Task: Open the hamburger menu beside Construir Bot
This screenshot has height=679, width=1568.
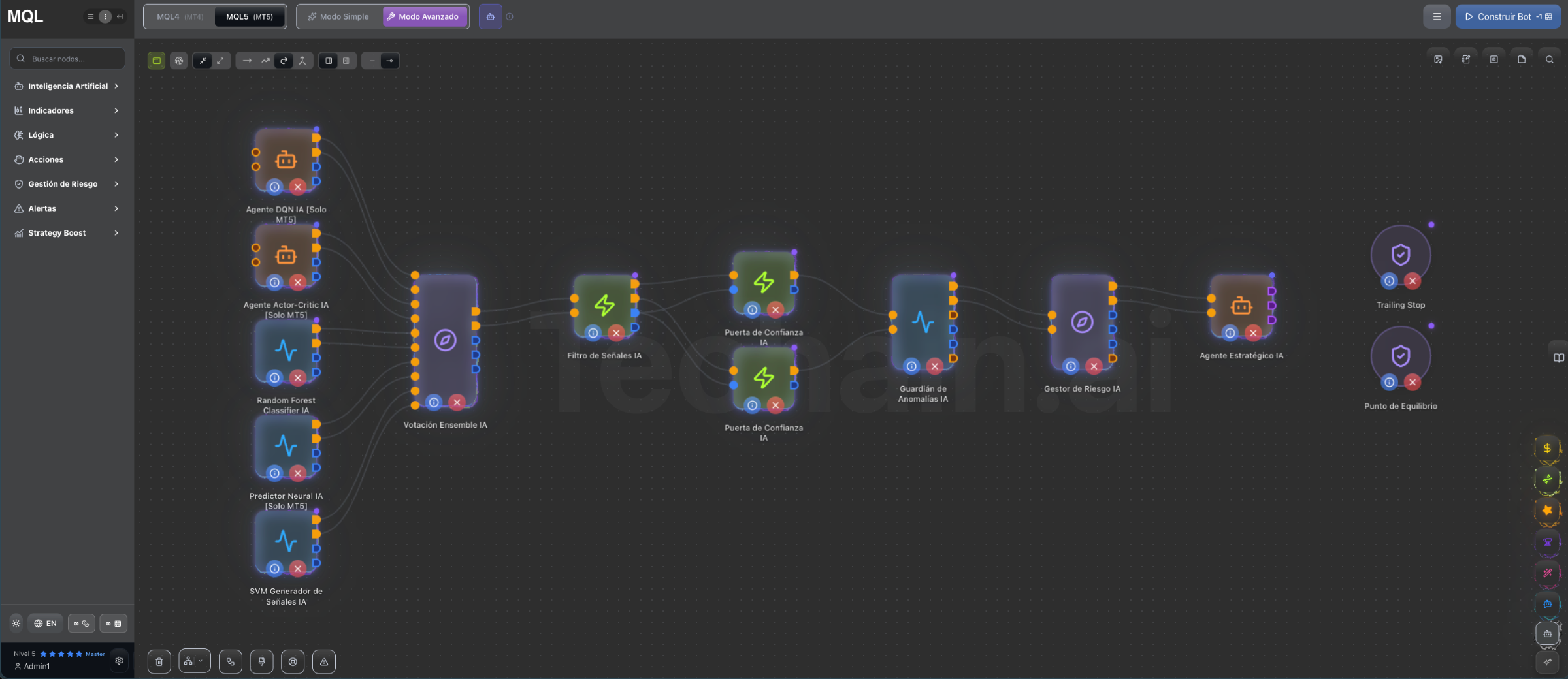Action: click(x=1437, y=17)
